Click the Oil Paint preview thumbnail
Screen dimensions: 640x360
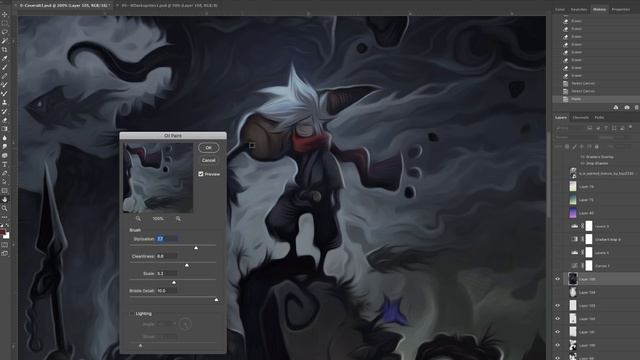tap(158, 178)
